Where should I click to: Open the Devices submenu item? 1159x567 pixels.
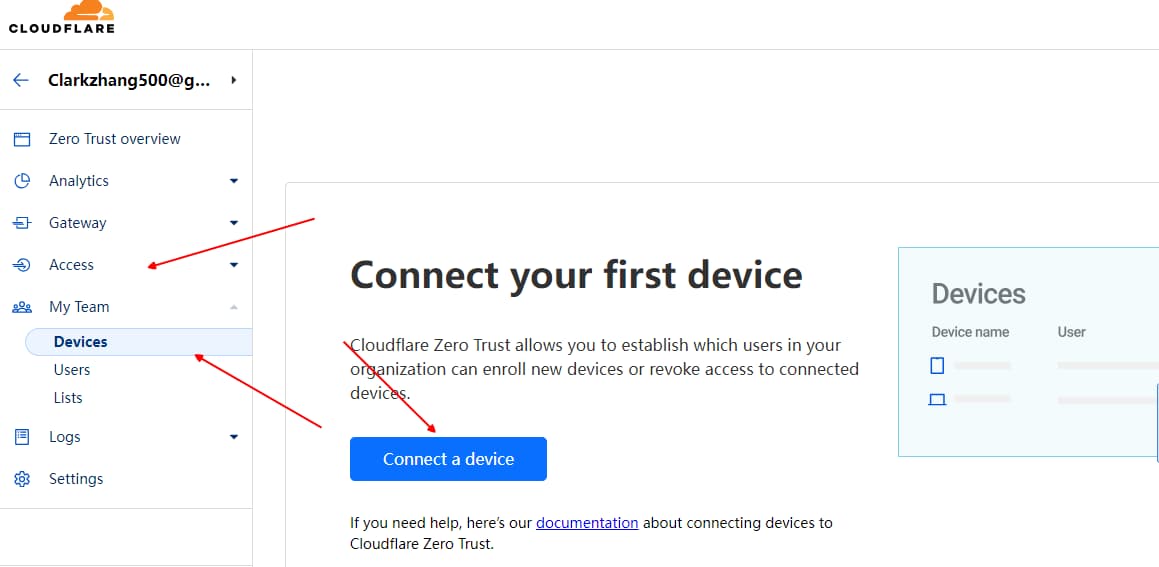tap(81, 342)
